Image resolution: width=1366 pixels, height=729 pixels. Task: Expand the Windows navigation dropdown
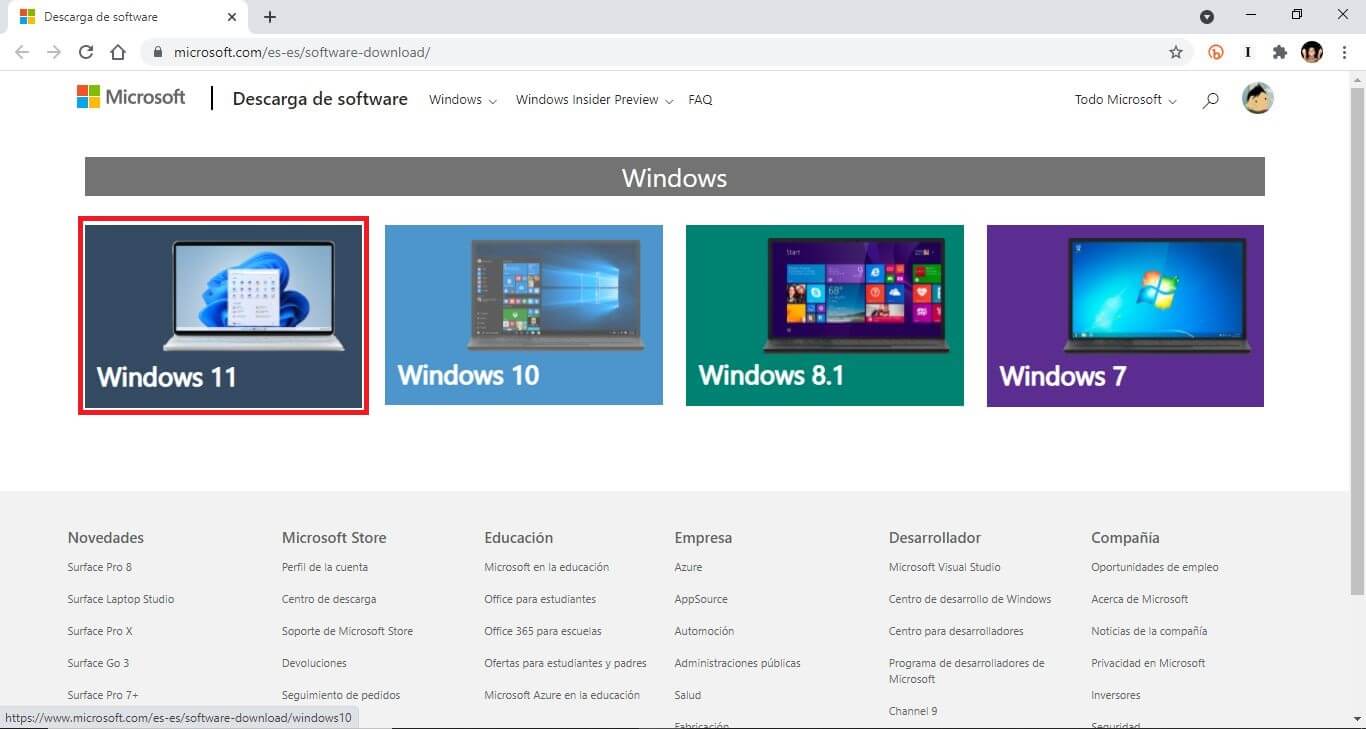point(463,100)
